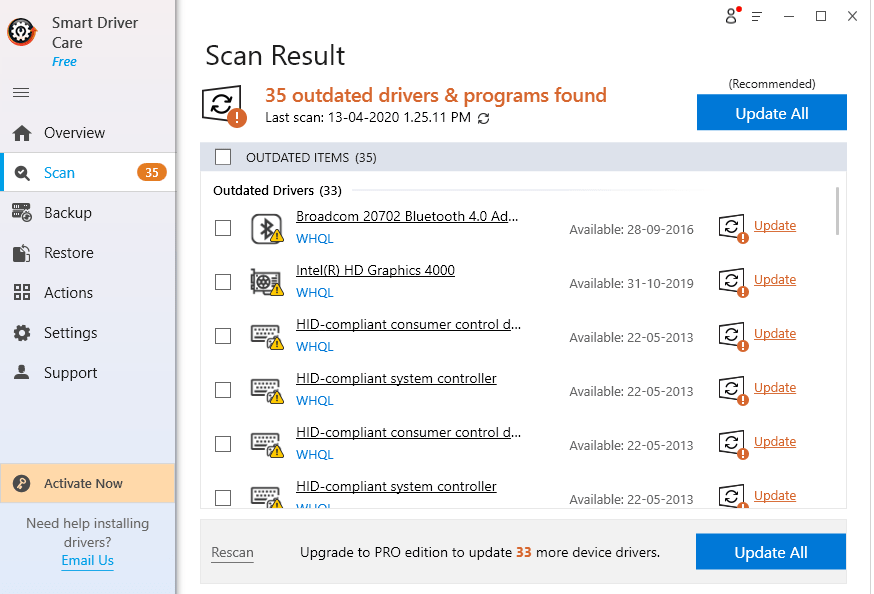Click the key icon in Activate Now
Image resolution: width=874 pixels, height=594 pixels.
22,483
